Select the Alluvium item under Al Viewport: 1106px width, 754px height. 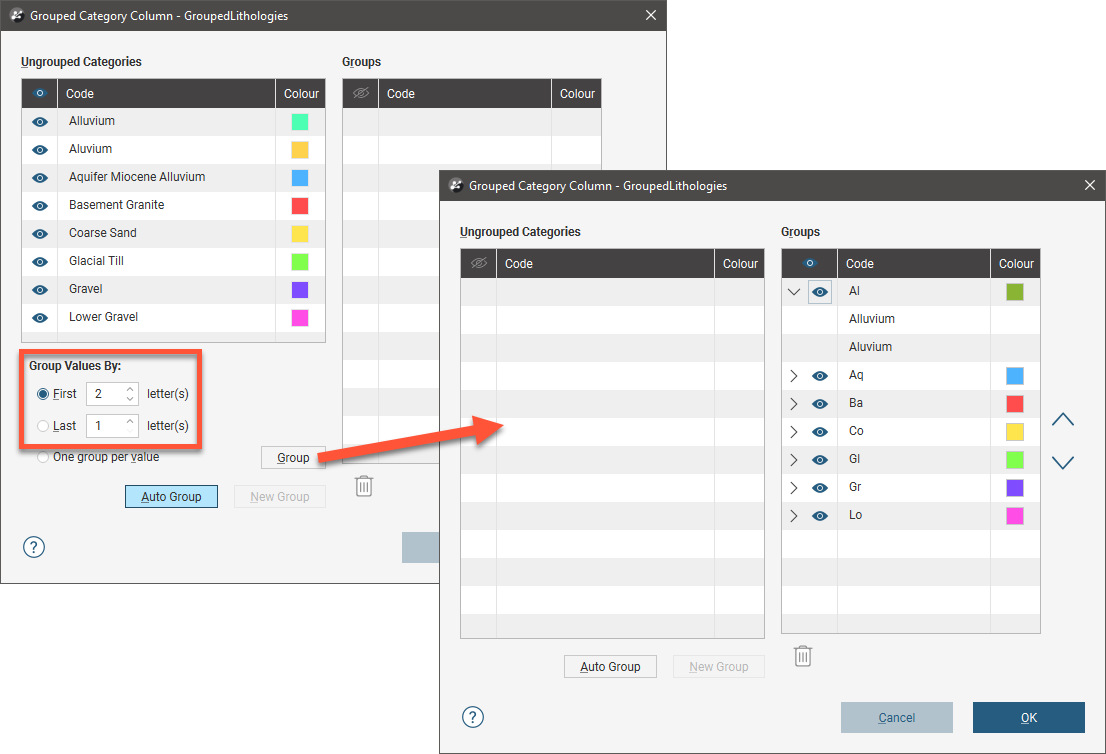click(x=872, y=319)
